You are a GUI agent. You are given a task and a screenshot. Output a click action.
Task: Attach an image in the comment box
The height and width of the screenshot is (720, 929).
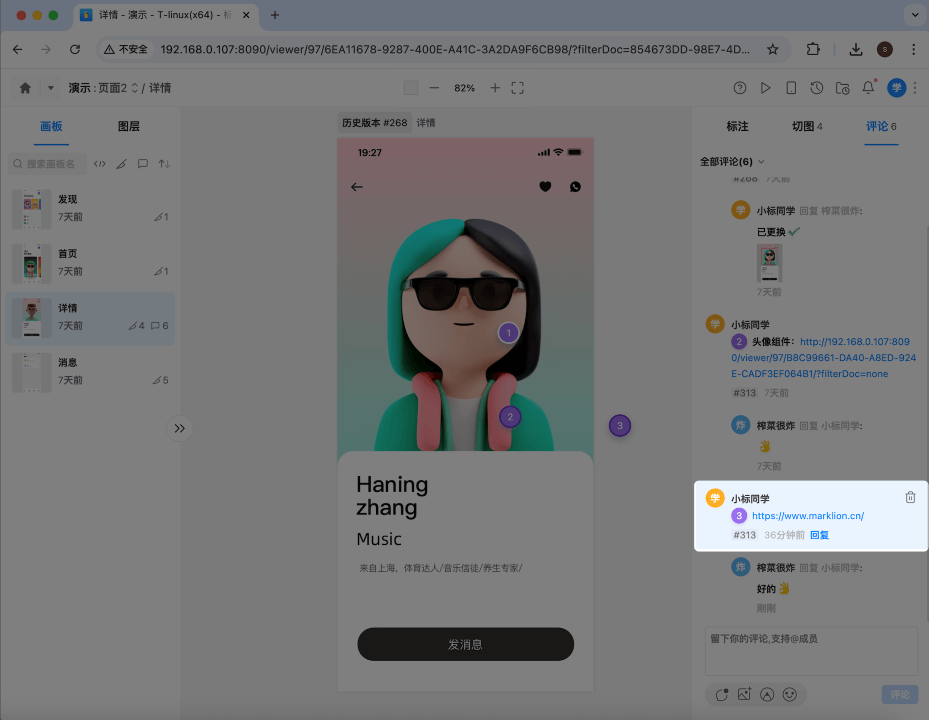745,693
